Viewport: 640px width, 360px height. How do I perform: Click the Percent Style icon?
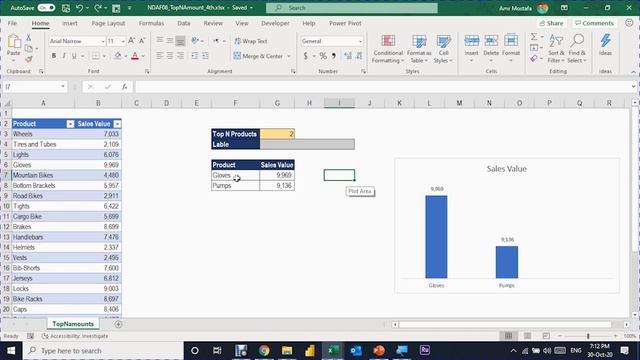[x=323, y=56]
